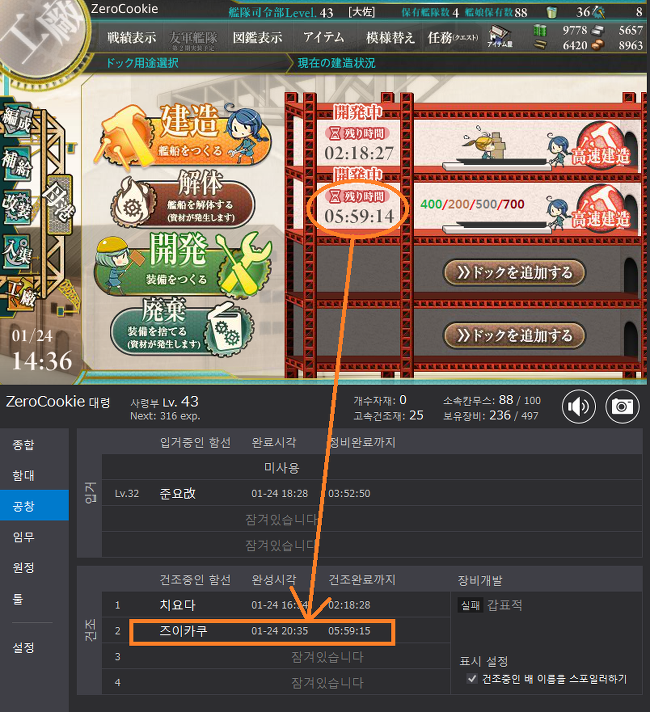Click locked construction slot 3 잠겨있습니다
650x712 pixels.
(x=327, y=657)
